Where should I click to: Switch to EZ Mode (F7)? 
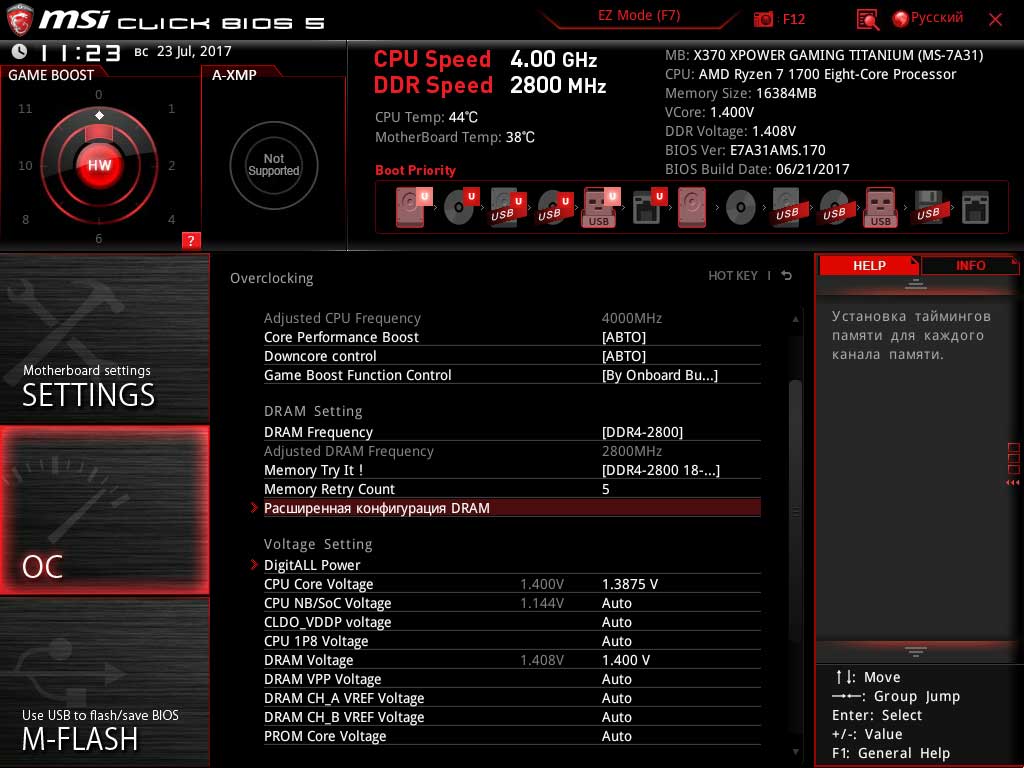pos(639,16)
